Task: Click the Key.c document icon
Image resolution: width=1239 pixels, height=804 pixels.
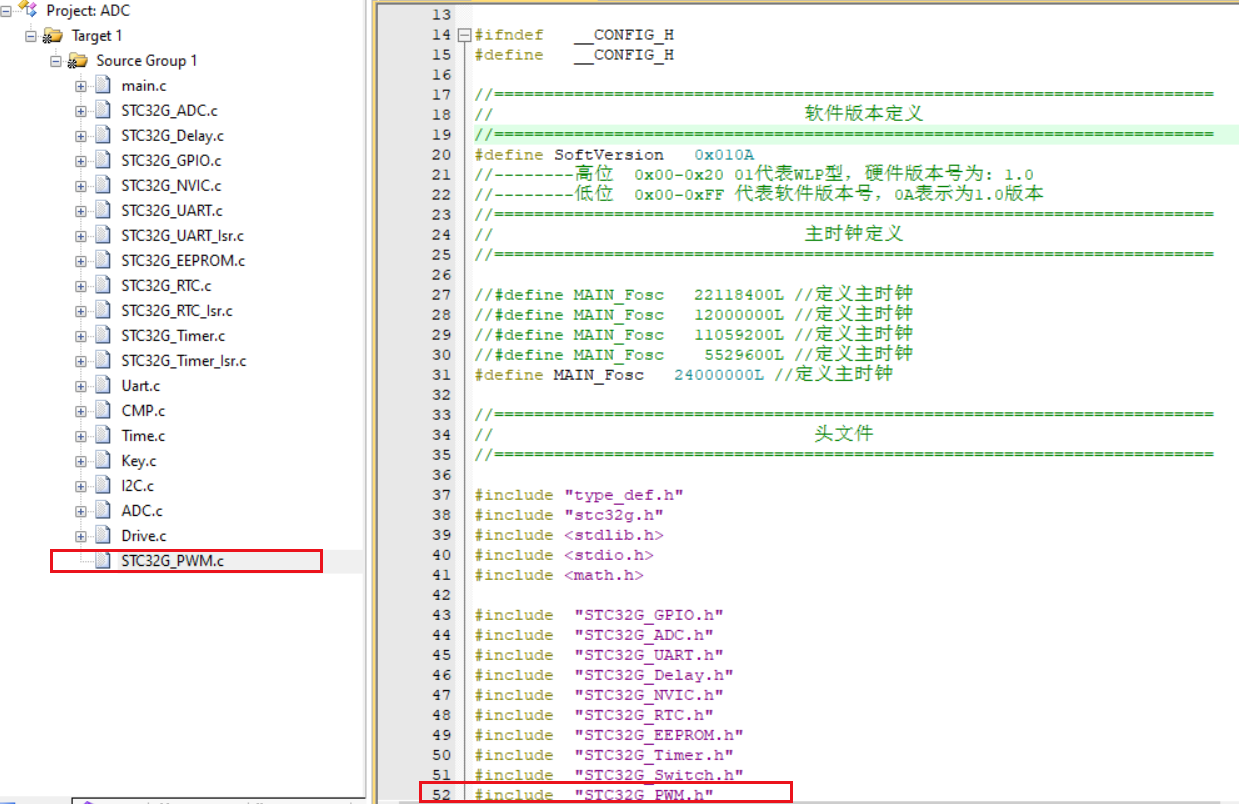Action: coord(102,461)
